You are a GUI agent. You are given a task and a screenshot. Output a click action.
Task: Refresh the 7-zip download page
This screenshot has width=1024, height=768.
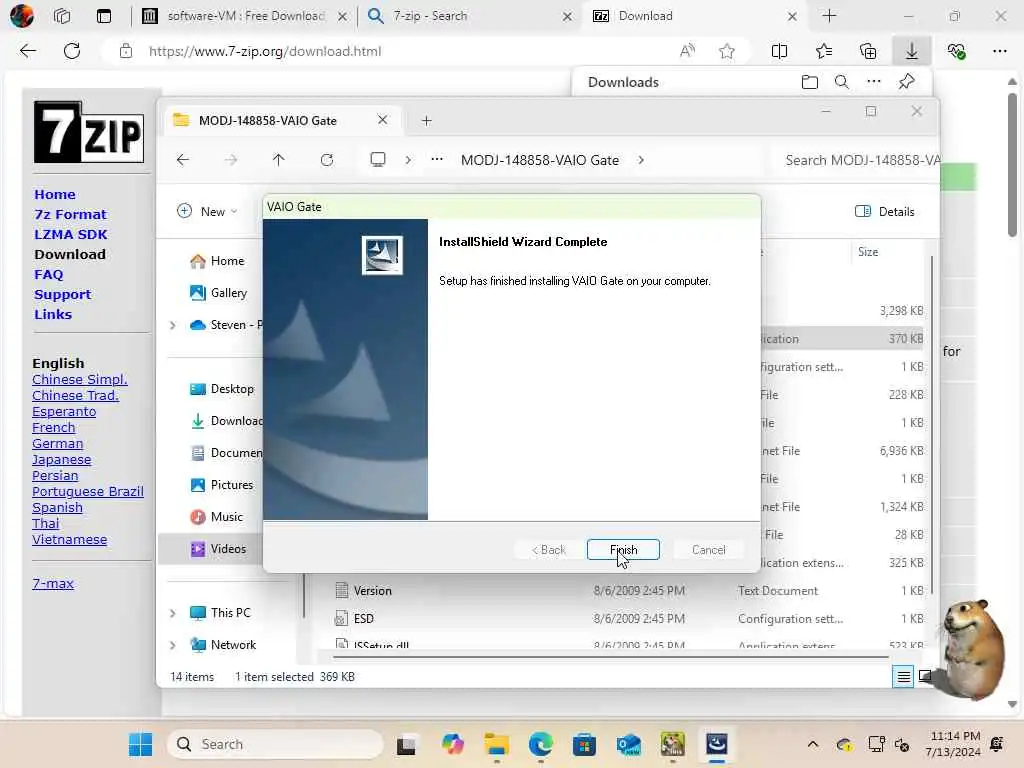pyautogui.click(x=72, y=51)
